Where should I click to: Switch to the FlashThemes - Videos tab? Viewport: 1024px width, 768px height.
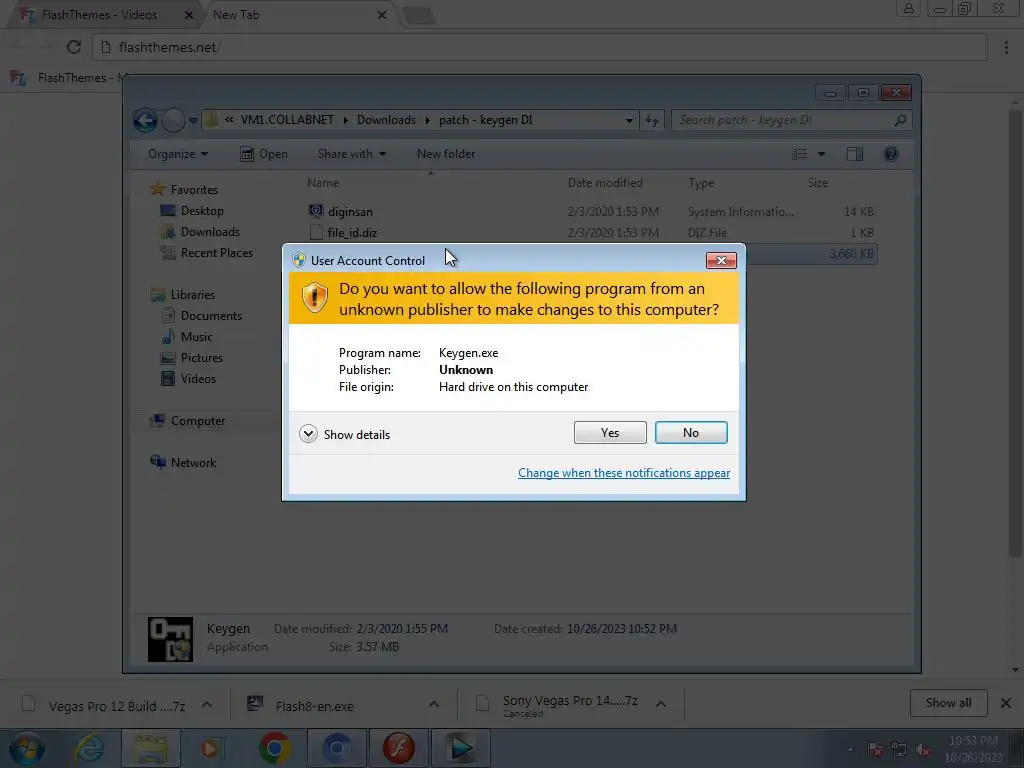(99, 14)
